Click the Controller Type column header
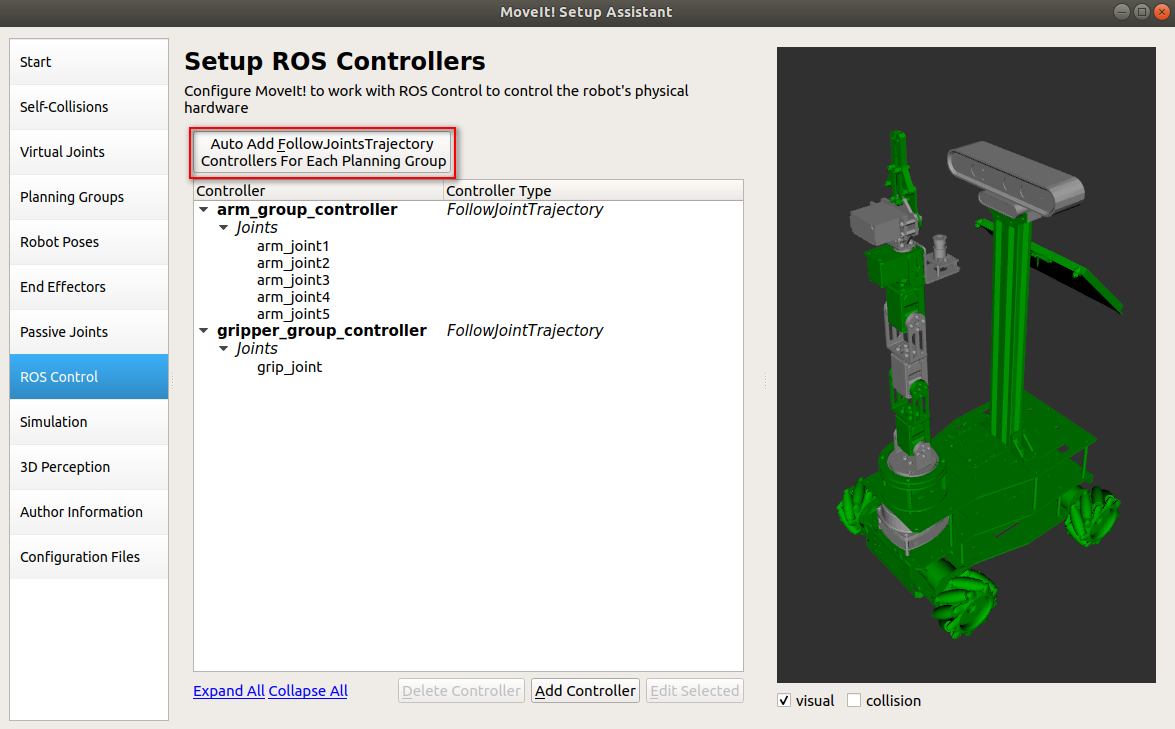The image size is (1175, 729). pos(593,190)
